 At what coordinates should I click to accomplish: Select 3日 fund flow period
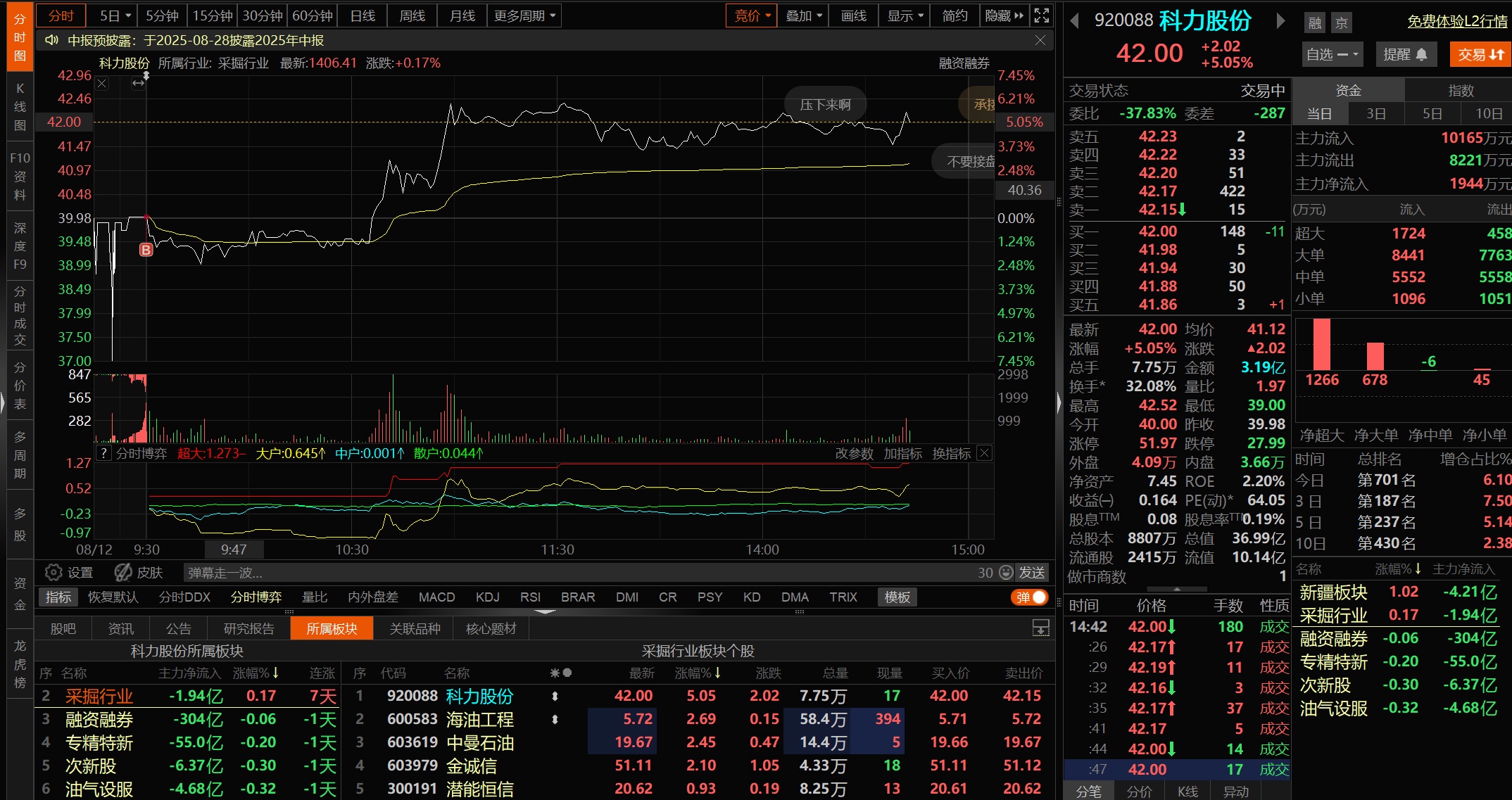pyautogui.click(x=1376, y=113)
